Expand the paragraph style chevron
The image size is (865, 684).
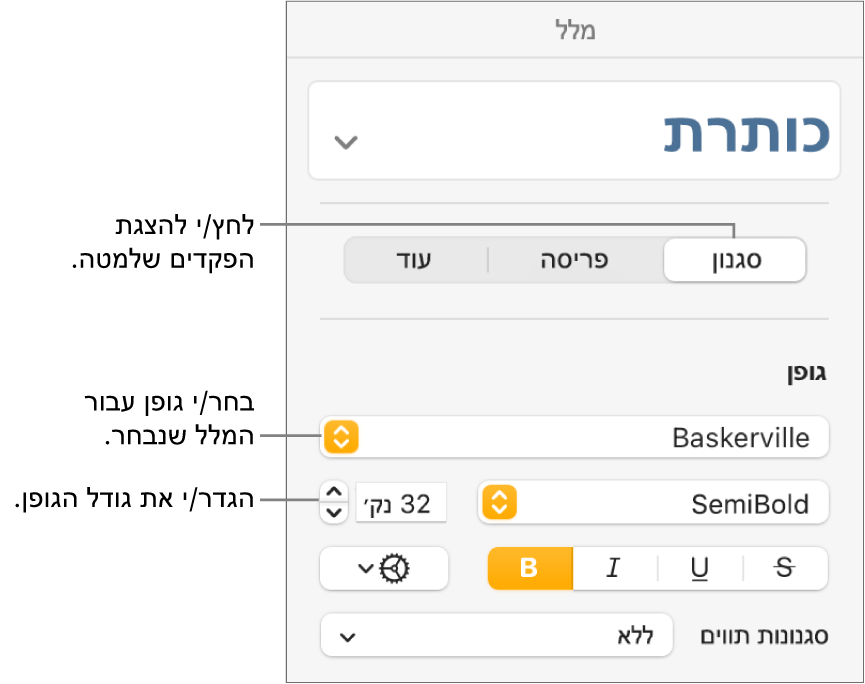tap(345, 142)
